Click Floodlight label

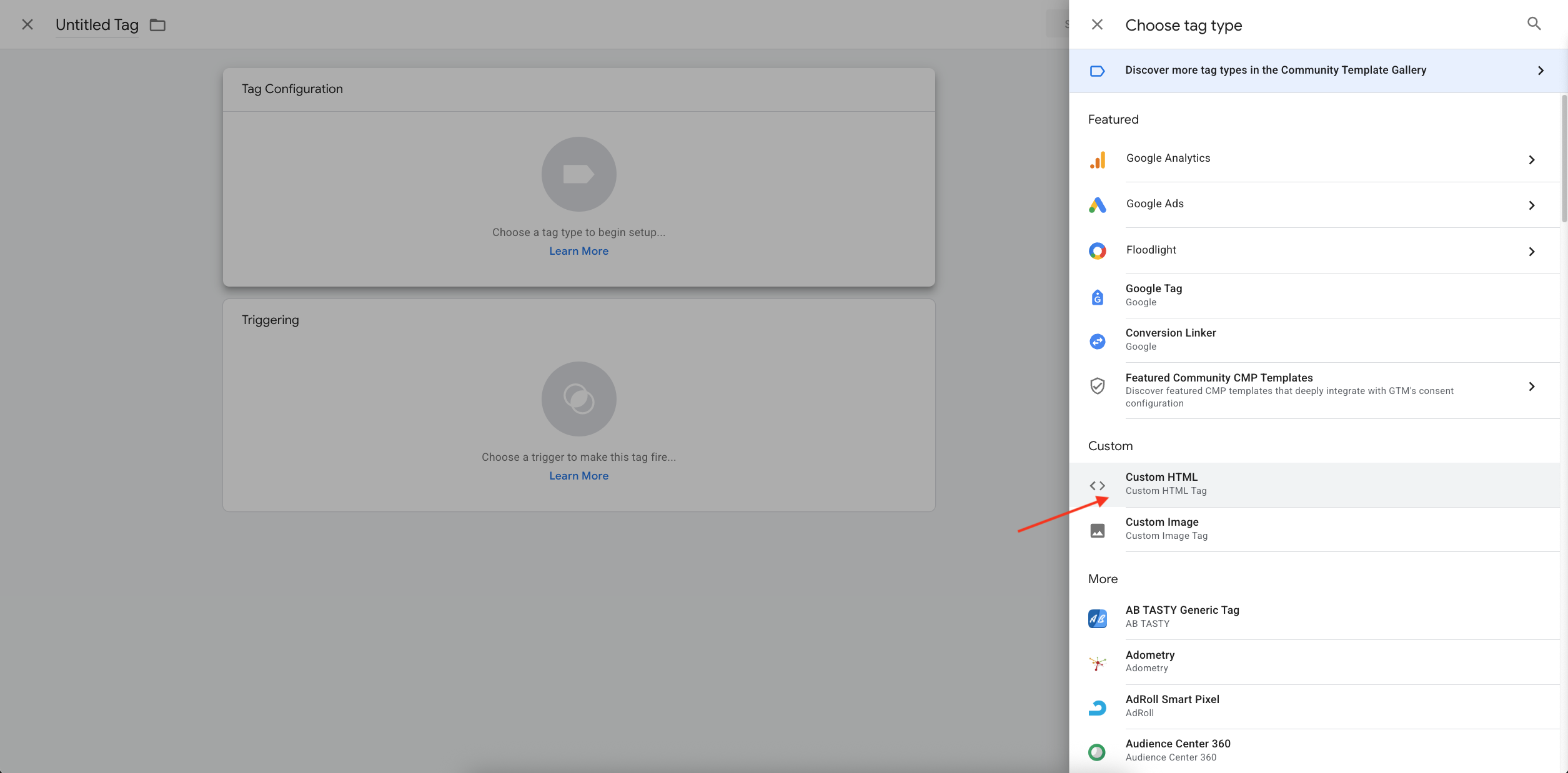1151,250
